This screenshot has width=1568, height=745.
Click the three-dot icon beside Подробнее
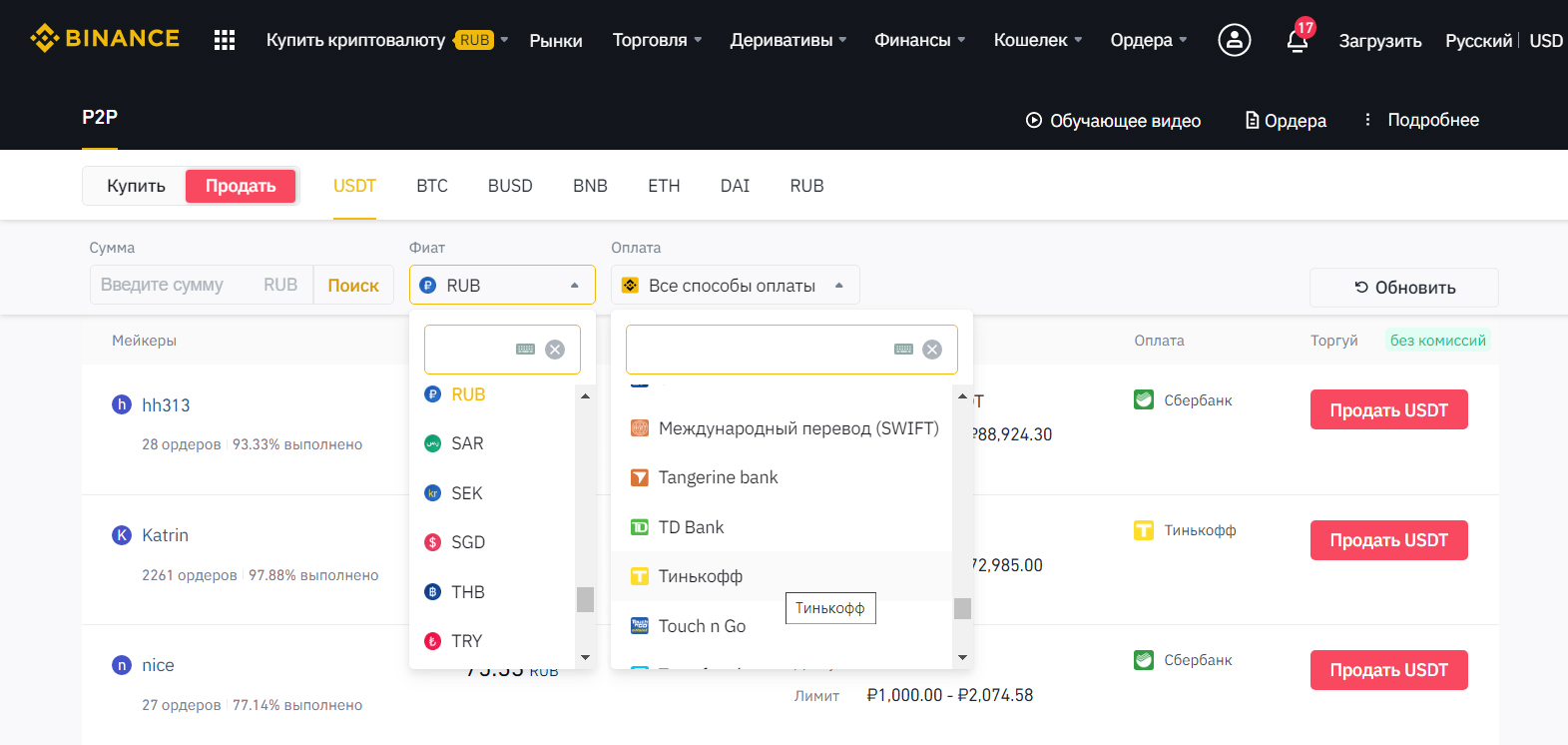click(x=1367, y=119)
